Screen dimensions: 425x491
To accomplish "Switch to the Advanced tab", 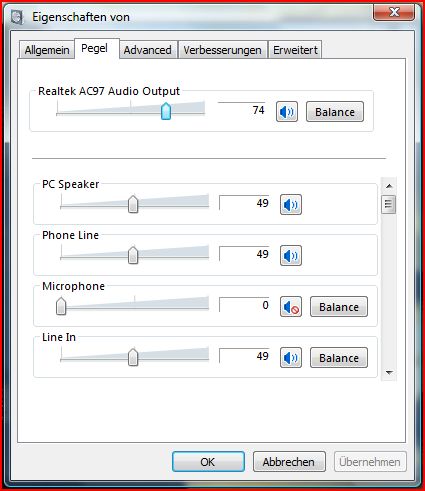I will click(148, 50).
